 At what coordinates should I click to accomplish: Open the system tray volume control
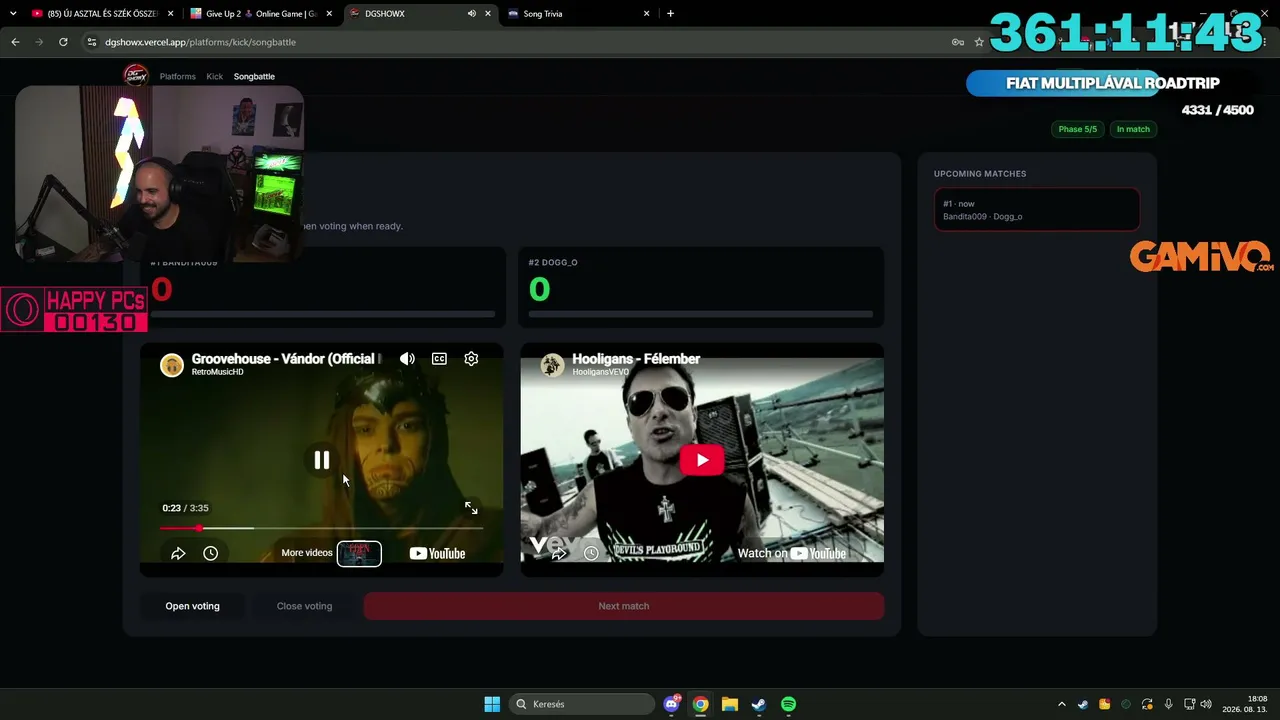tap(1206, 704)
